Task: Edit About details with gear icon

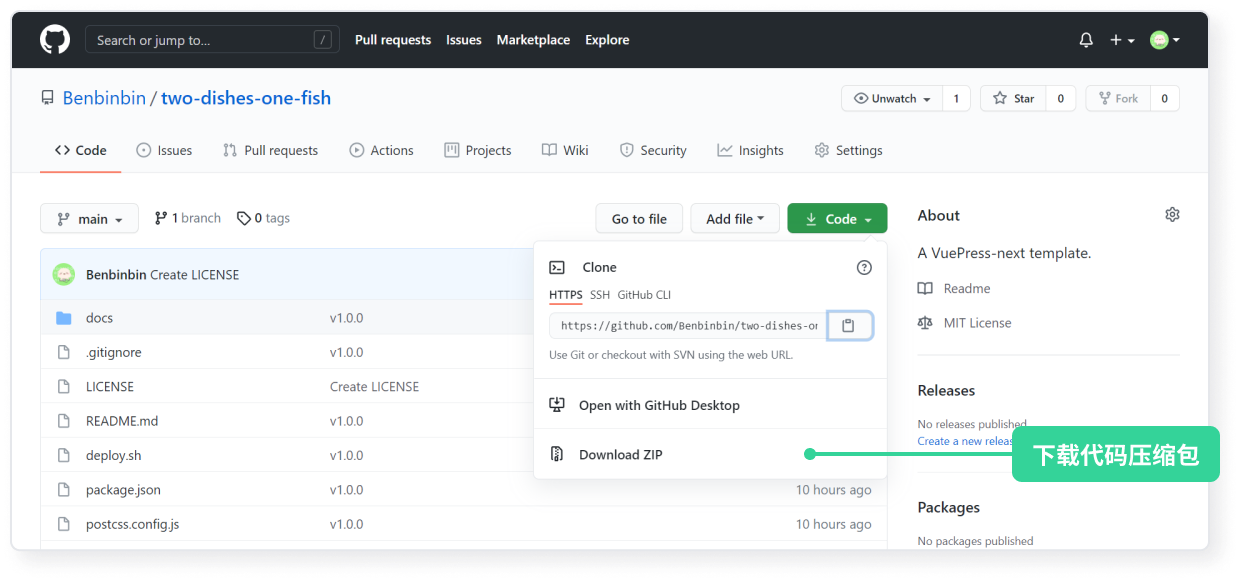Action: pyautogui.click(x=1172, y=215)
